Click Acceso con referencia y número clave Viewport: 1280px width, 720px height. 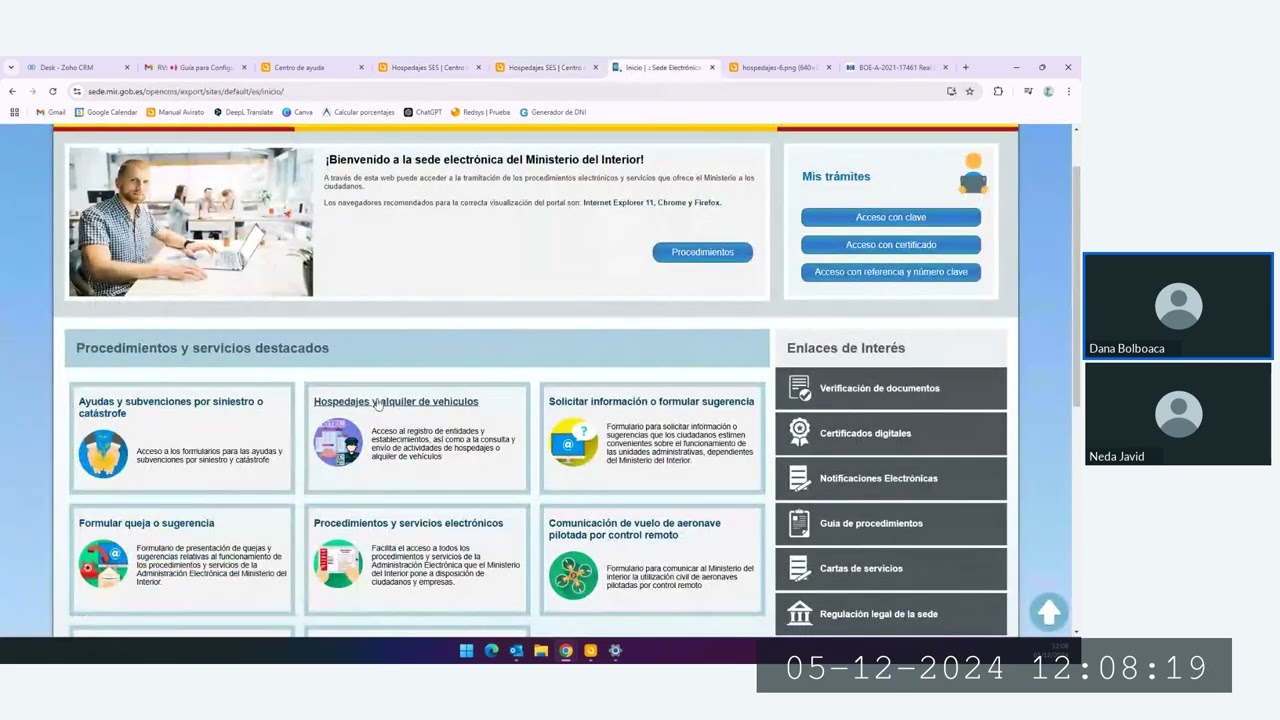point(891,272)
